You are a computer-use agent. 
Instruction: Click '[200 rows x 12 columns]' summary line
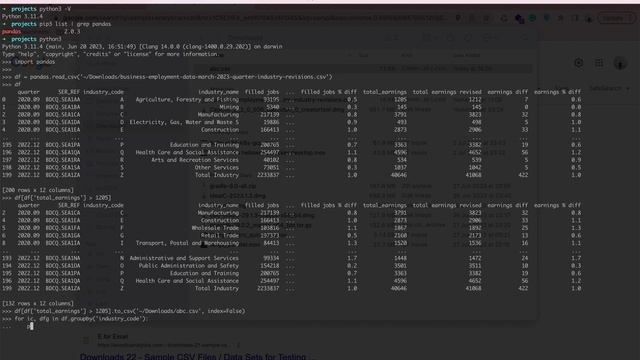(38, 190)
